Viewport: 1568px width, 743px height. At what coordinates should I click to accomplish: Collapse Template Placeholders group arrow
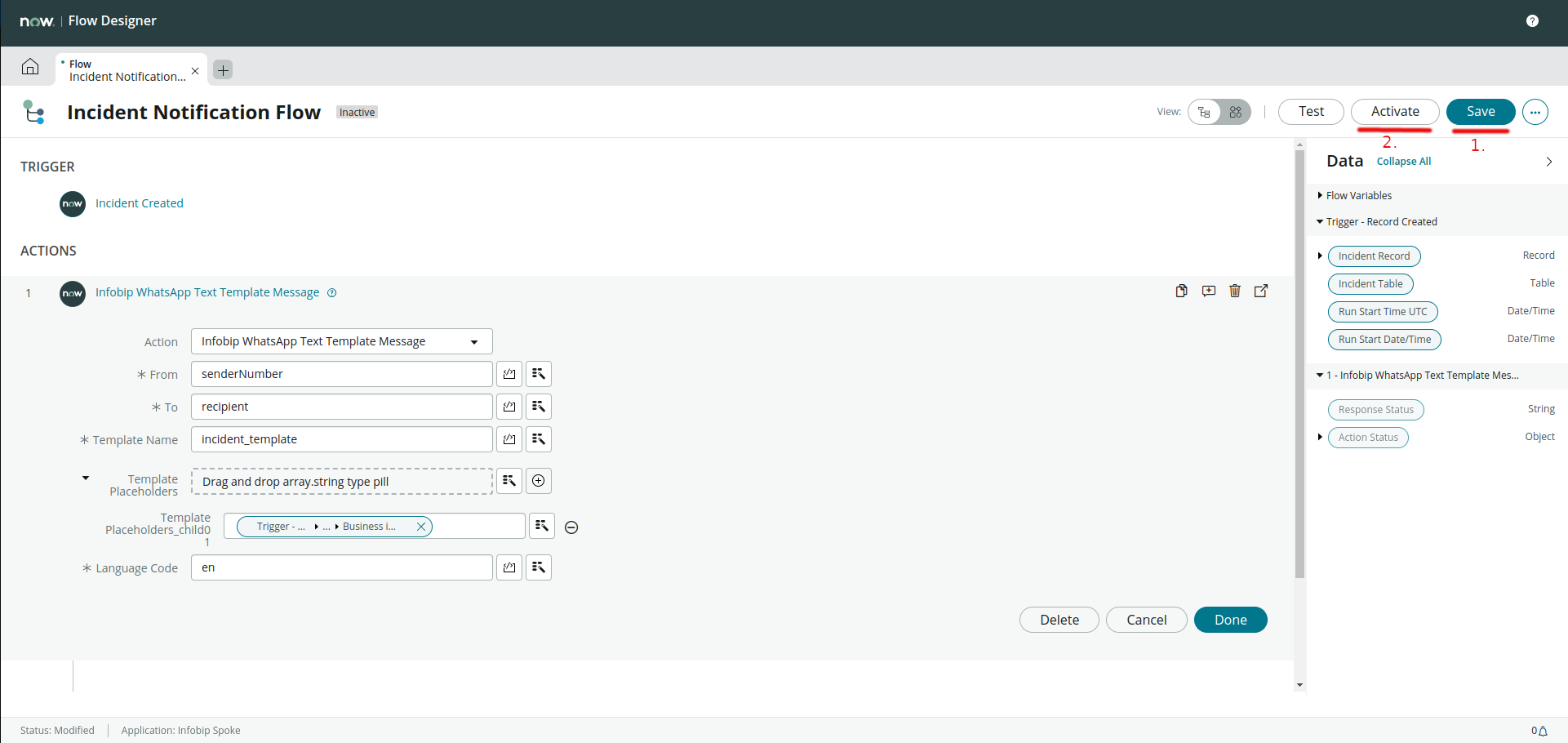(86, 478)
